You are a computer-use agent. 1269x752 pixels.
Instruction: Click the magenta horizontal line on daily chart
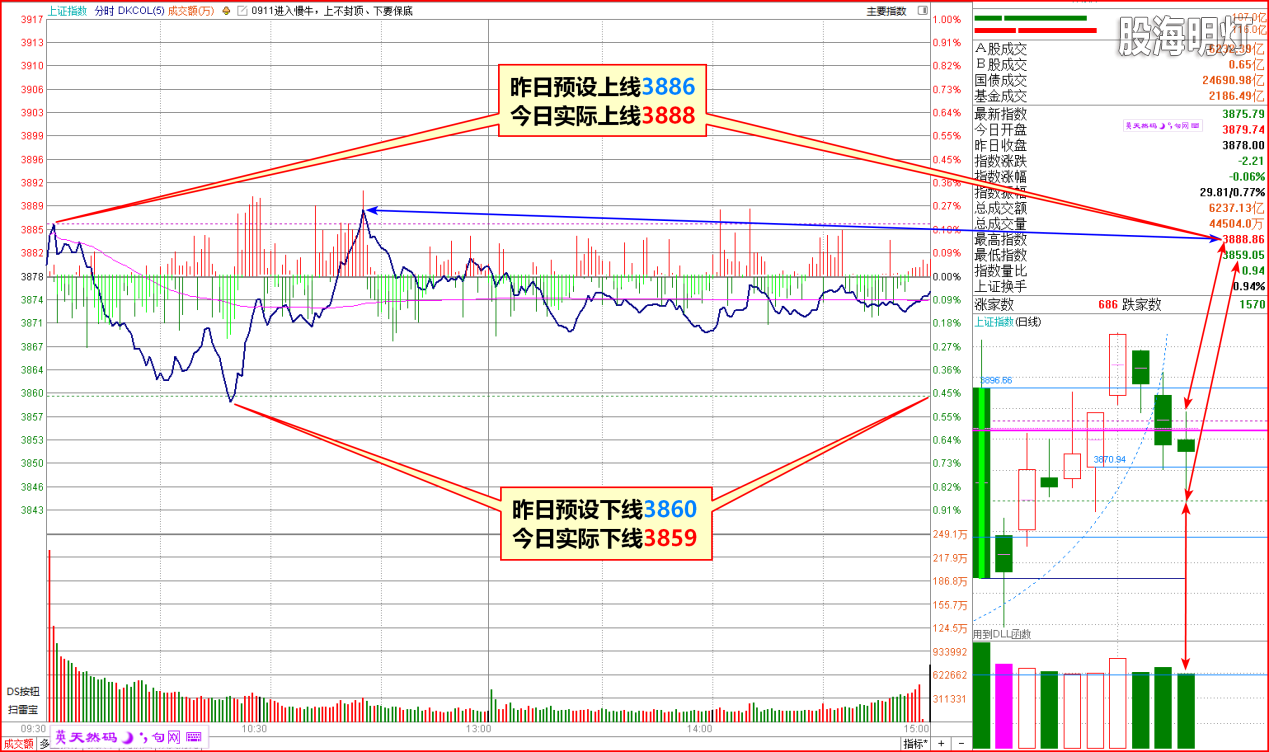click(1100, 430)
